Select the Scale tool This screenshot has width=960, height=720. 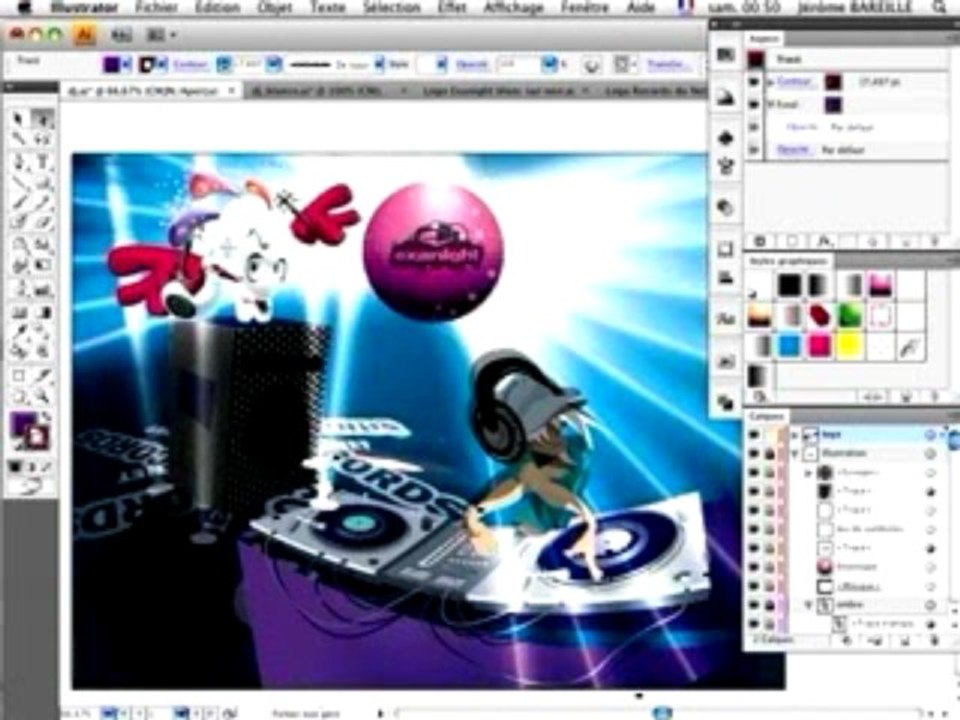[42, 245]
